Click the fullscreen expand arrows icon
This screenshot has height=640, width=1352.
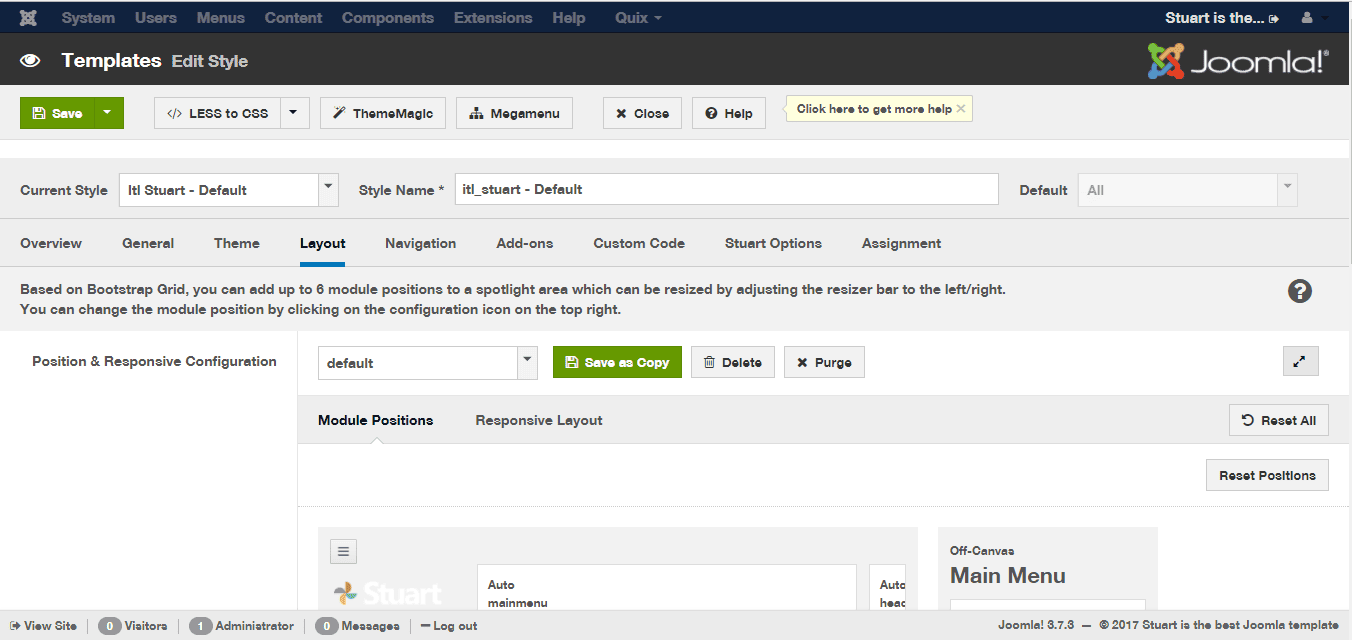[x=1300, y=362]
